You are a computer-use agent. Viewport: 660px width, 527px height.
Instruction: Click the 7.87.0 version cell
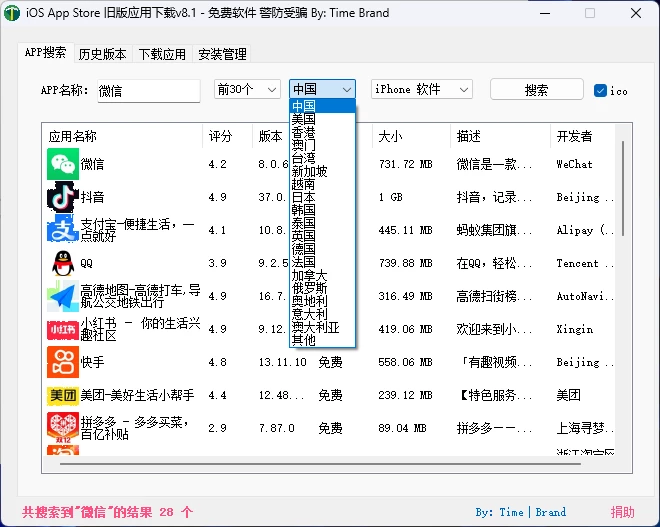277,428
